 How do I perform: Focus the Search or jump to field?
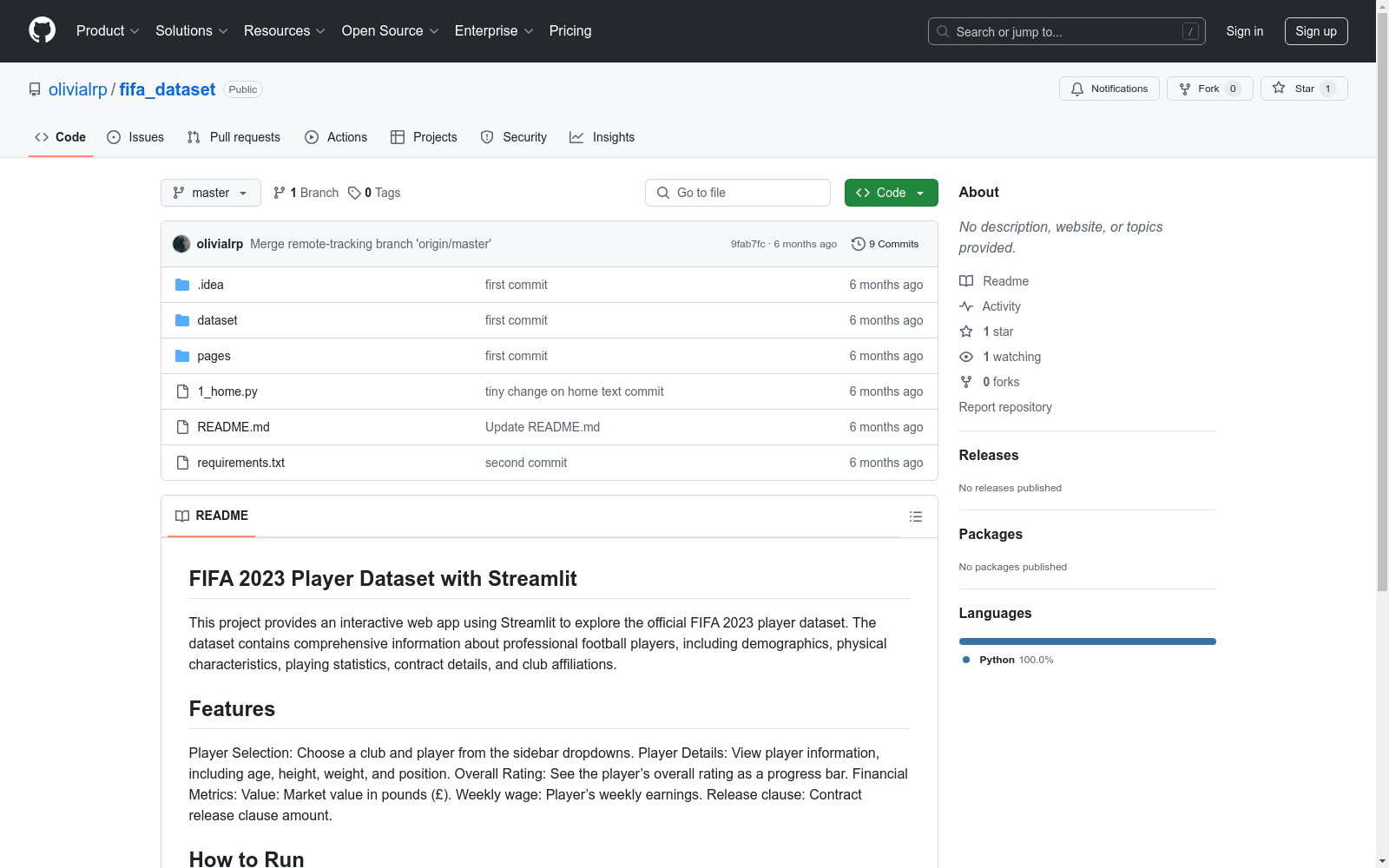click(x=1067, y=31)
